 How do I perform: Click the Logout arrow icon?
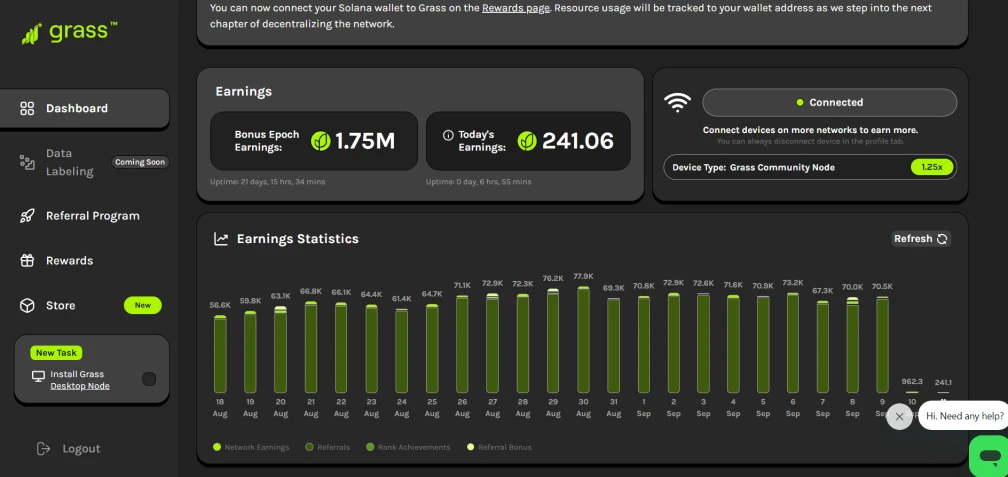click(43, 449)
